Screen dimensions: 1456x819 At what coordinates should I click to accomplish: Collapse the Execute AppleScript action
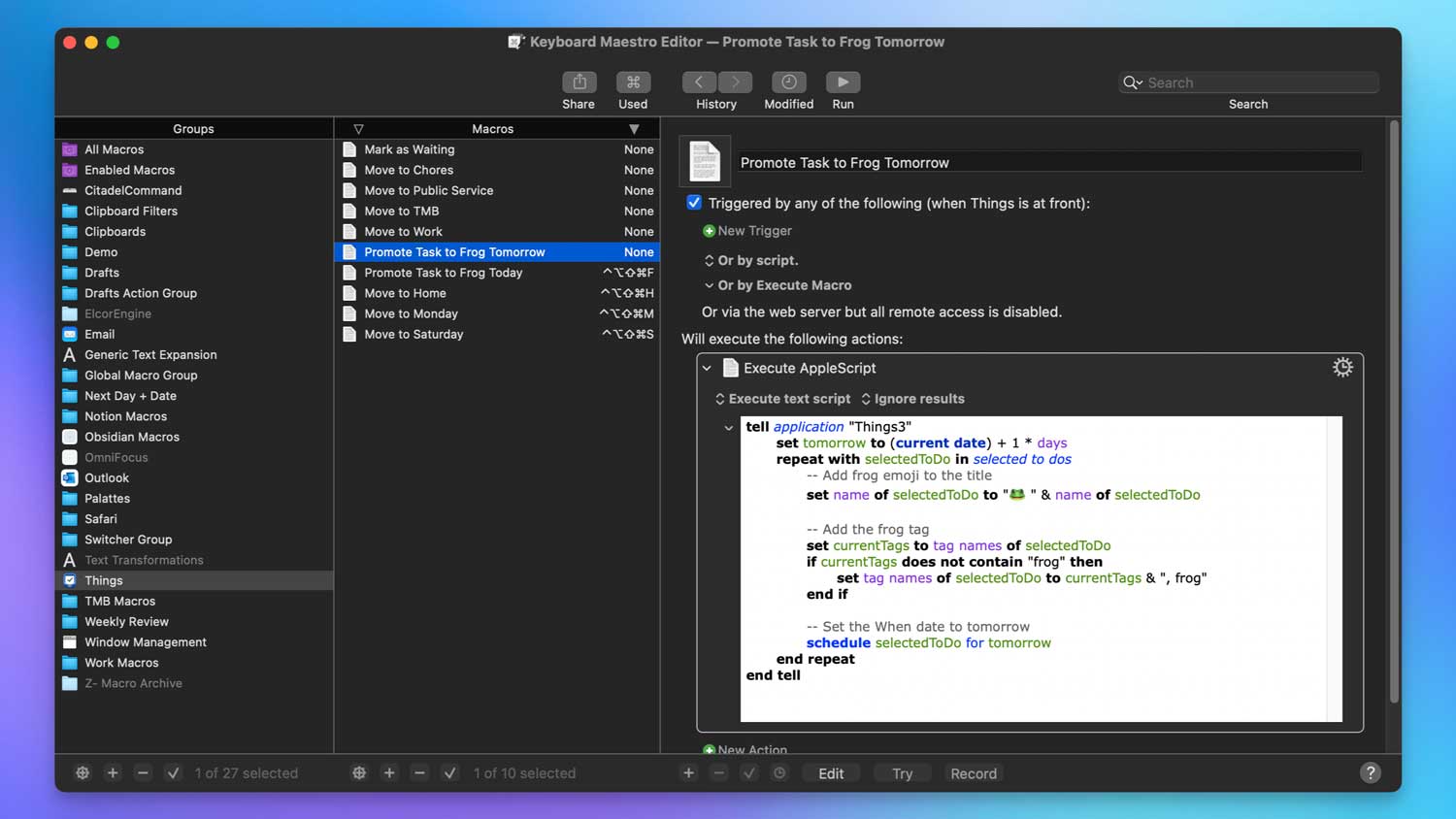click(x=707, y=368)
